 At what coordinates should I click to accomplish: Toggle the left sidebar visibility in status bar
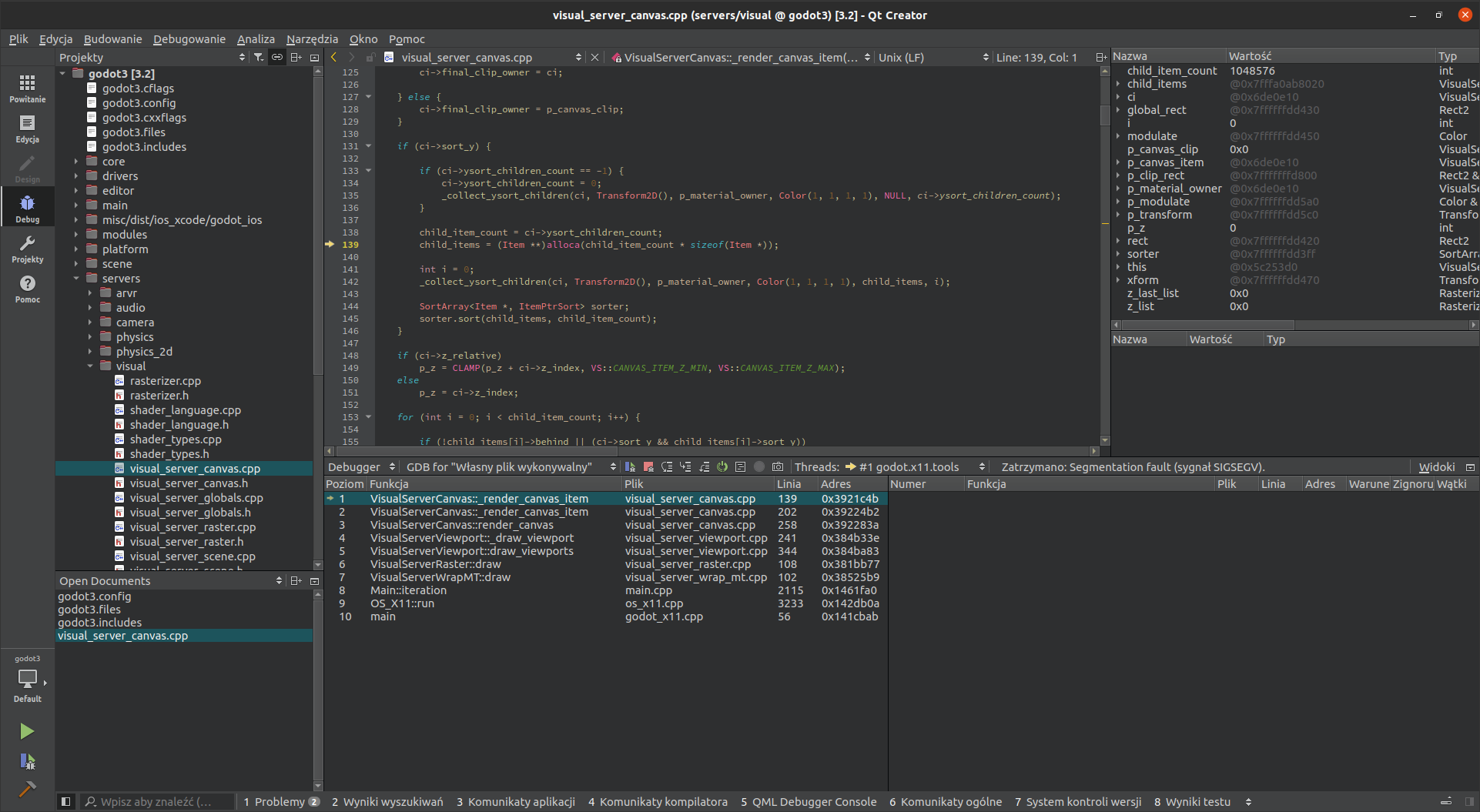tap(66, 801)
